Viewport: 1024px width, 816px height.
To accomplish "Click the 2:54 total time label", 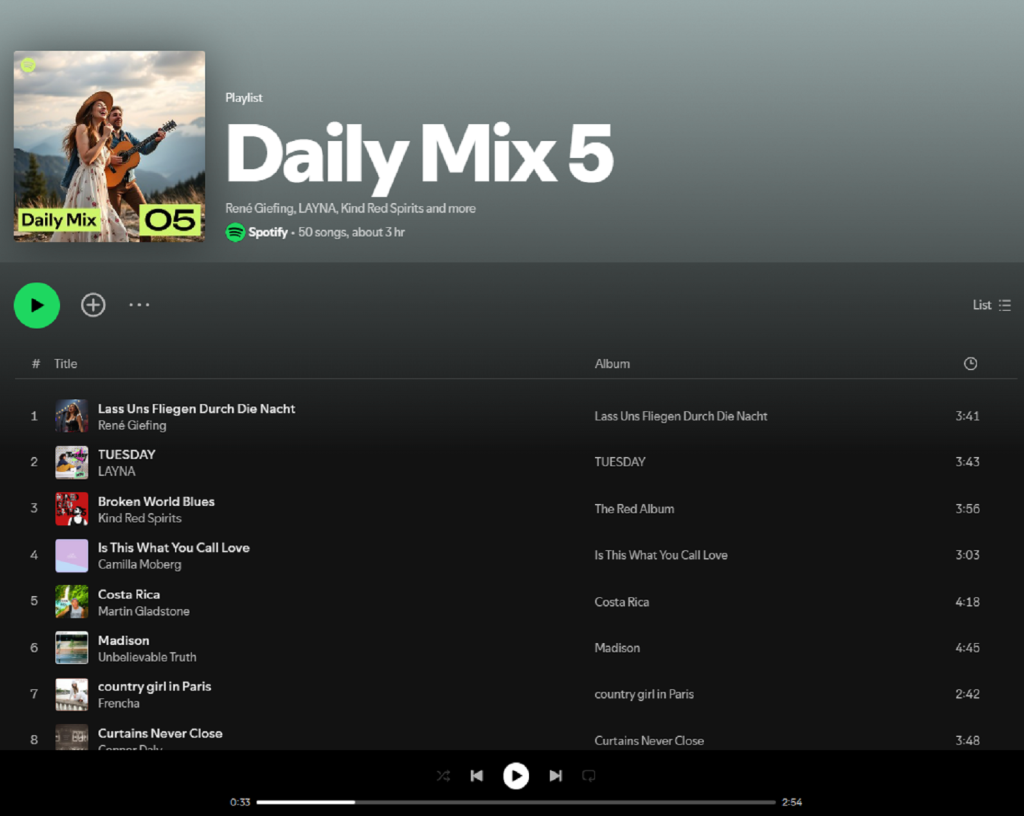I will click(x=792, y=802).
